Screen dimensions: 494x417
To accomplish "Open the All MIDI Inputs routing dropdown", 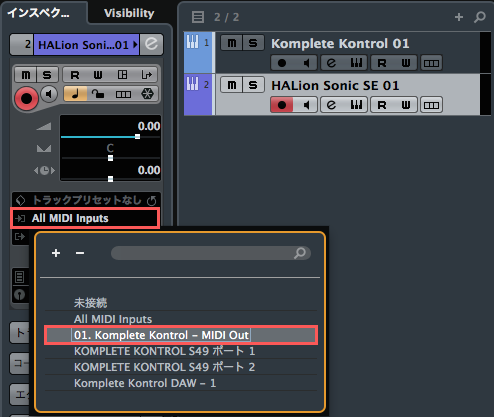I will pos(85,218).
